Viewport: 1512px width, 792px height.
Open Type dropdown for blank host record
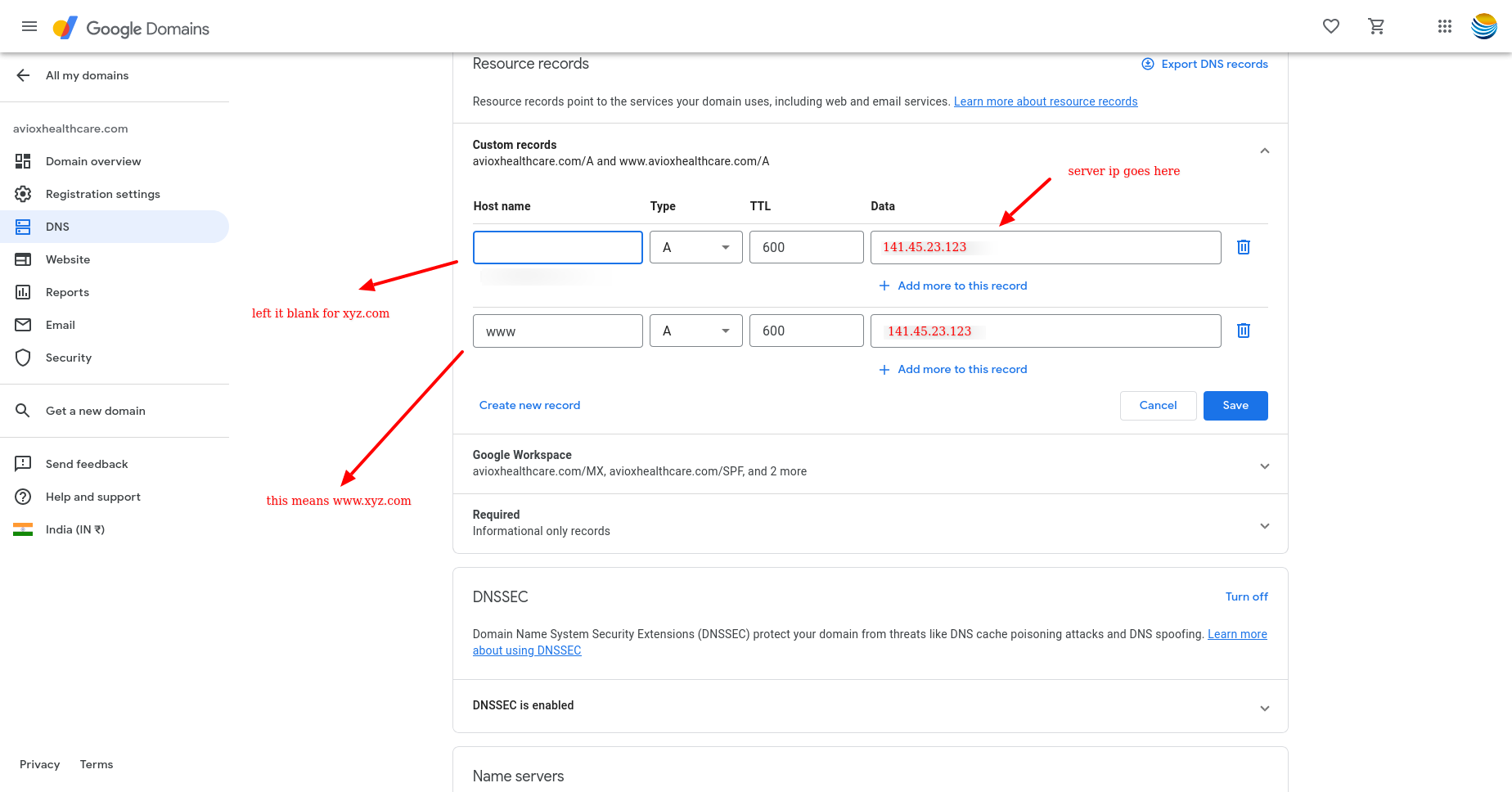(x=696, y=247)
